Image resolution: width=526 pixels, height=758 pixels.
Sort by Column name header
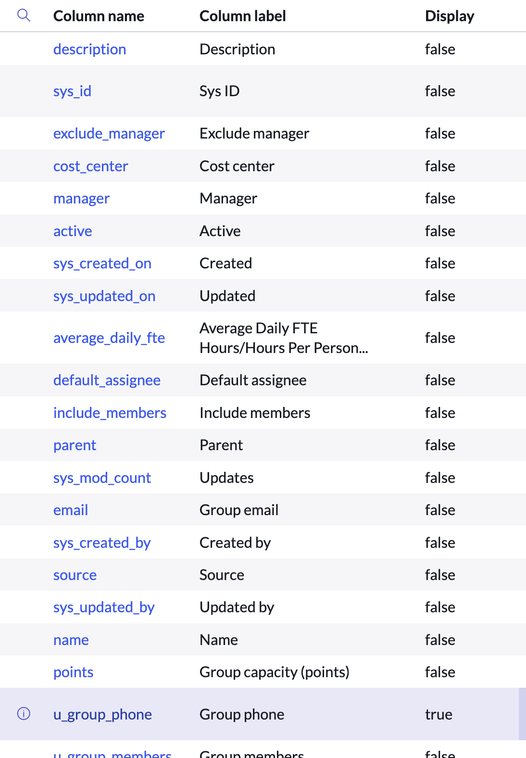click(x=99, y=16)
